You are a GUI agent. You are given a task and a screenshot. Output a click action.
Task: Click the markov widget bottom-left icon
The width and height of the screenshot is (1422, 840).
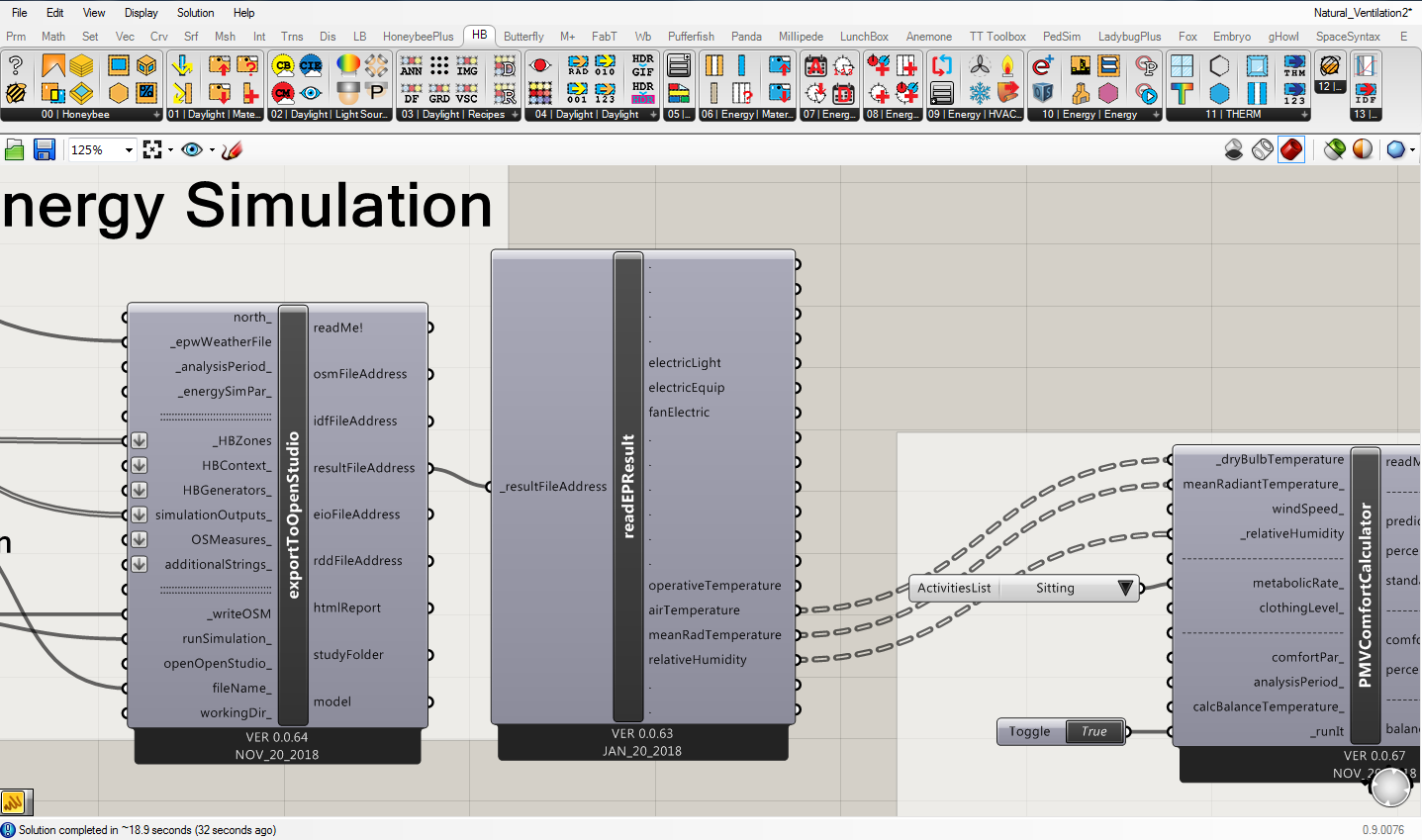14,801
